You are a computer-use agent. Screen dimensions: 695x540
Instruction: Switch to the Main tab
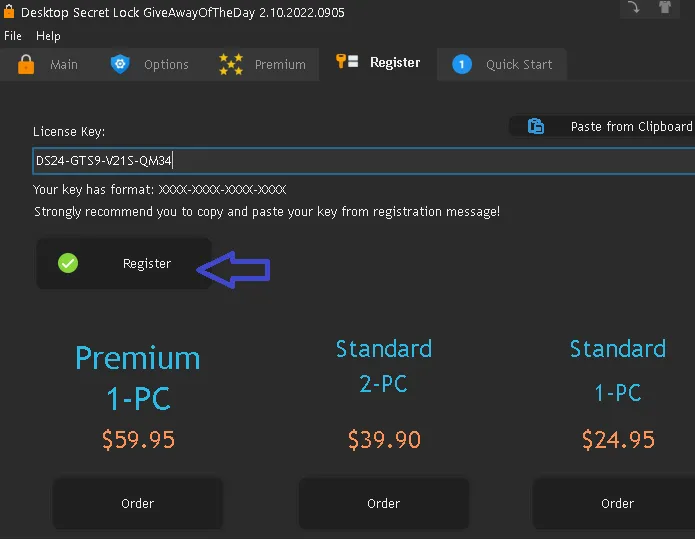[63, 64]
